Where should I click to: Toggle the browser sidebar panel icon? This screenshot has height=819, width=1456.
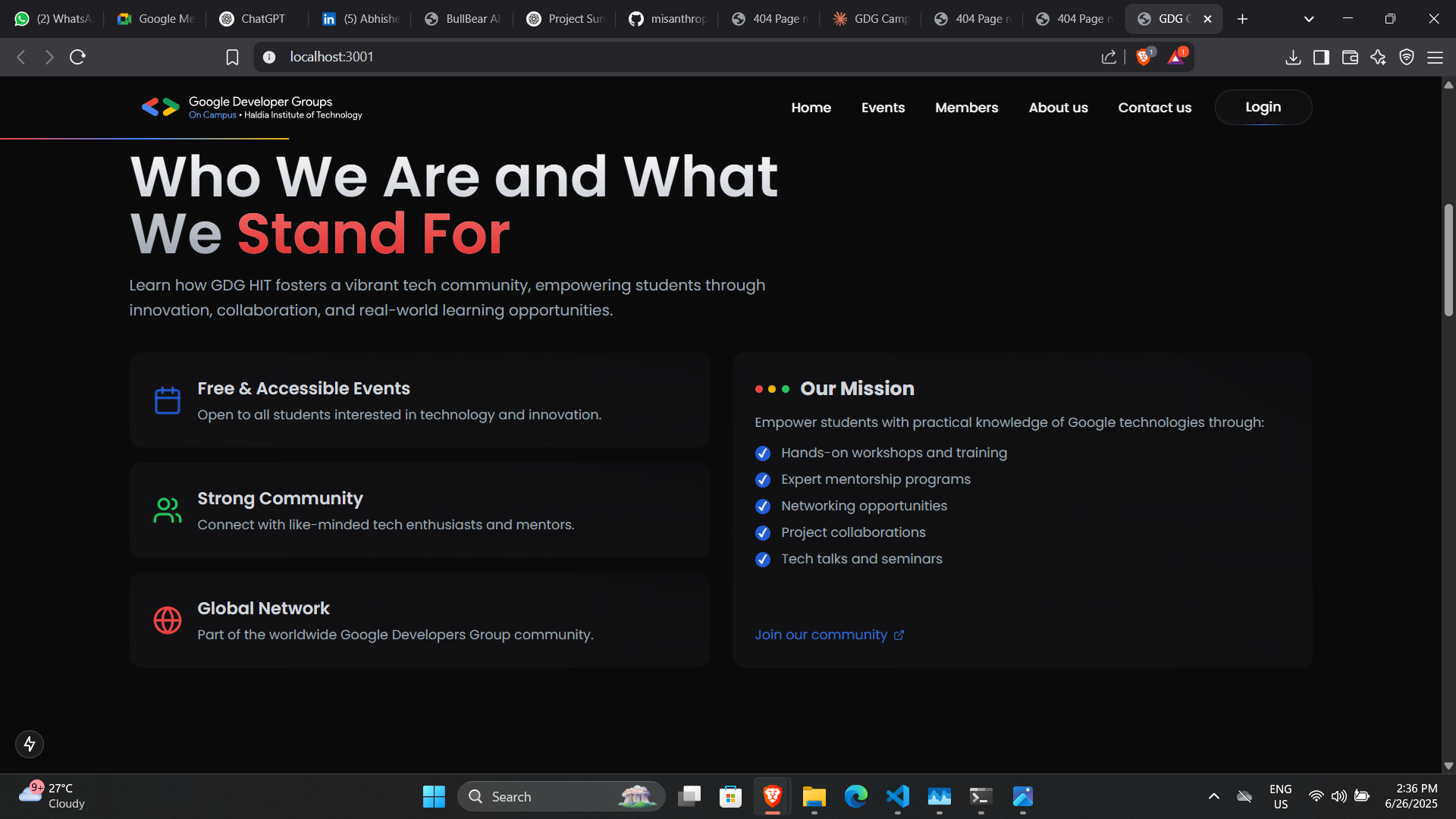pos(1321,57)
